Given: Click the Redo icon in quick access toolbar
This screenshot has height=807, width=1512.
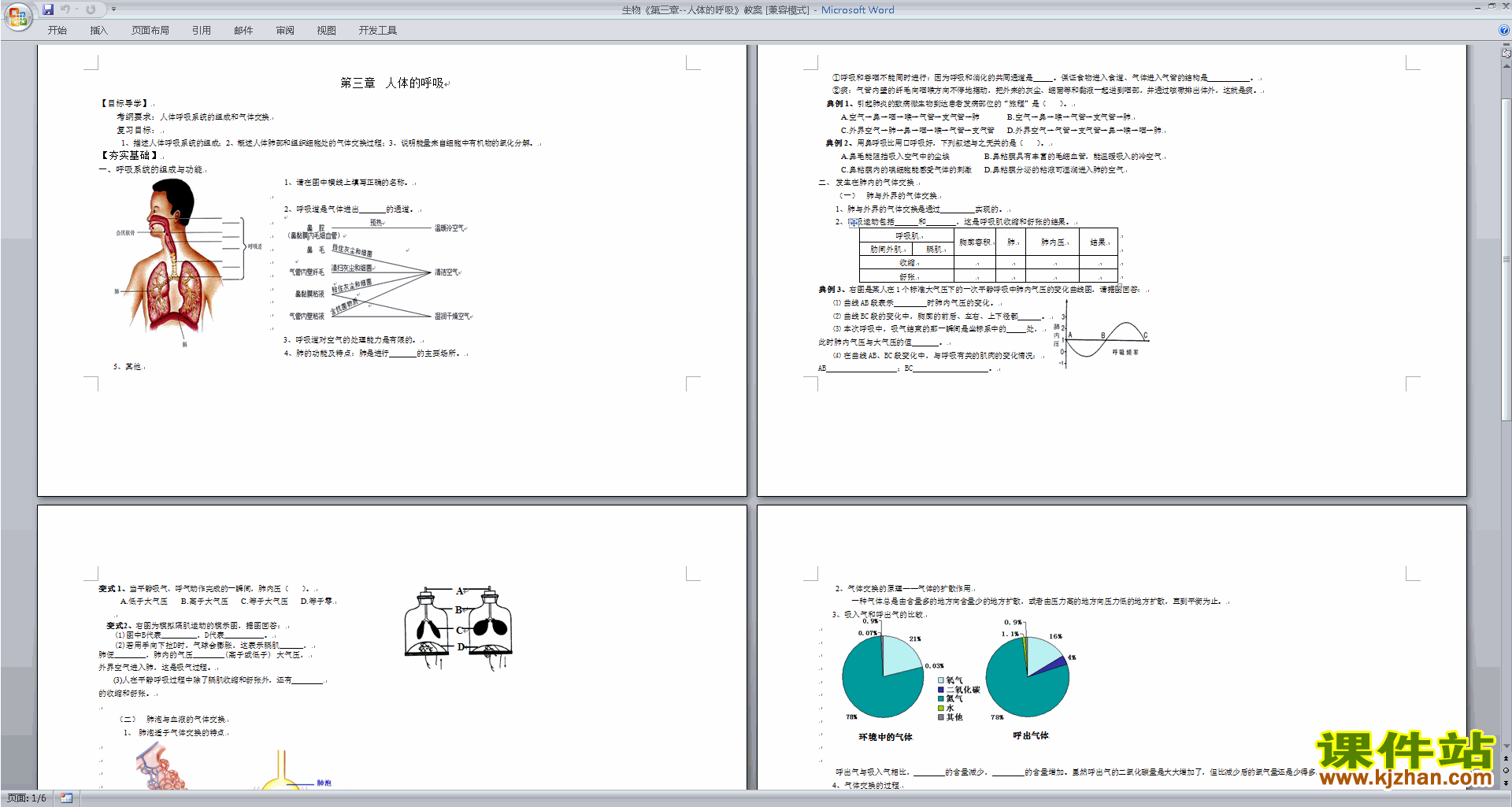Looking at the screenshot, I should [x=91, y=9].
